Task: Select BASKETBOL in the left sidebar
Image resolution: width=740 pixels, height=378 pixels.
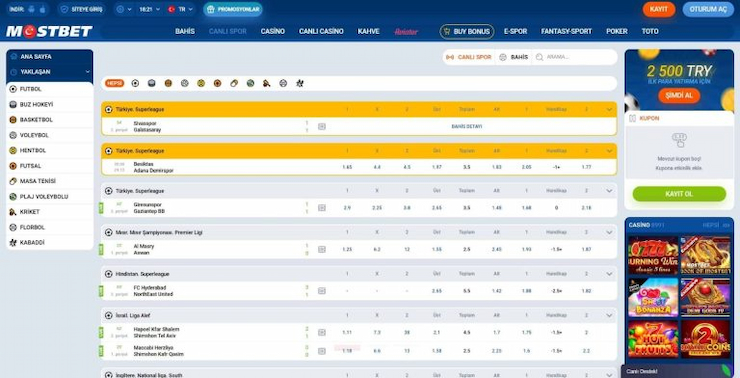Action: [x=50, y=120]
